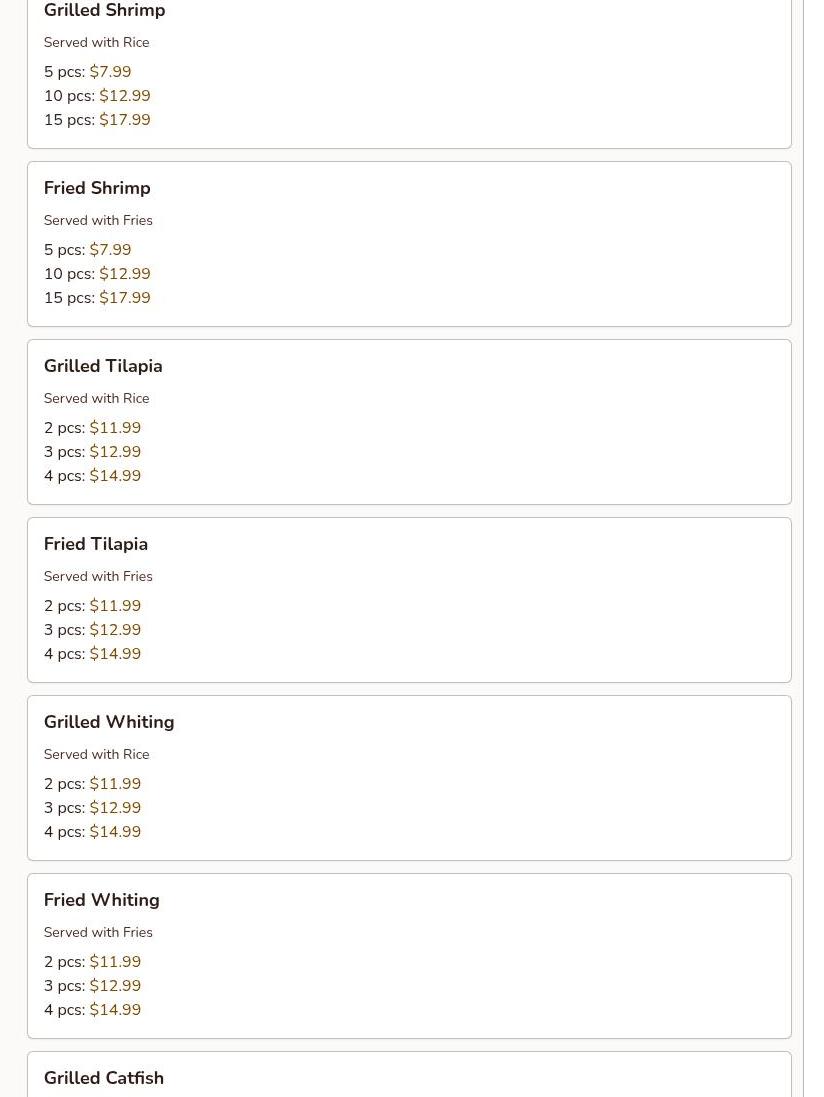Select Grilled Shrimp 15 pcs price $17.99
This screenshot has width=824, height=1097.
click(x=97, y=120)
